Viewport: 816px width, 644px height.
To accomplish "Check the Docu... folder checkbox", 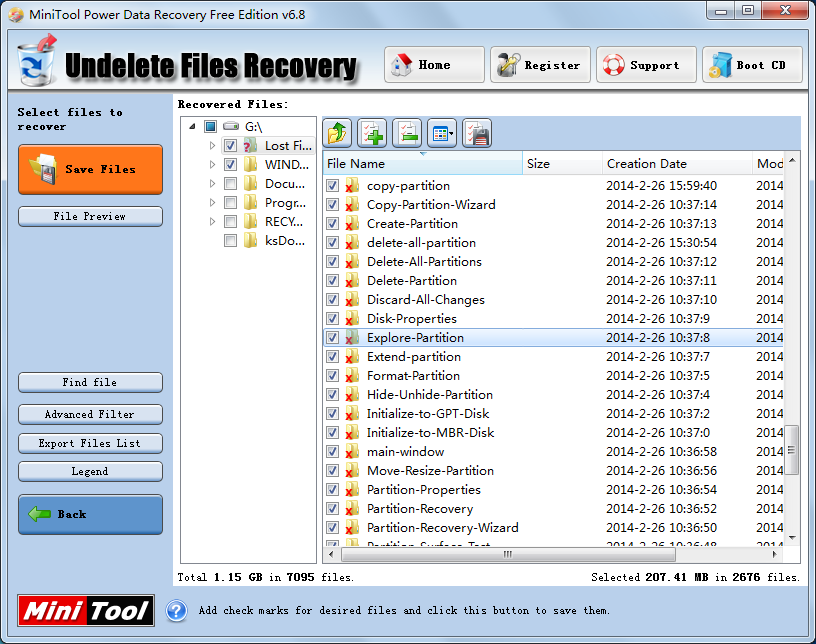I will point(231,183).
